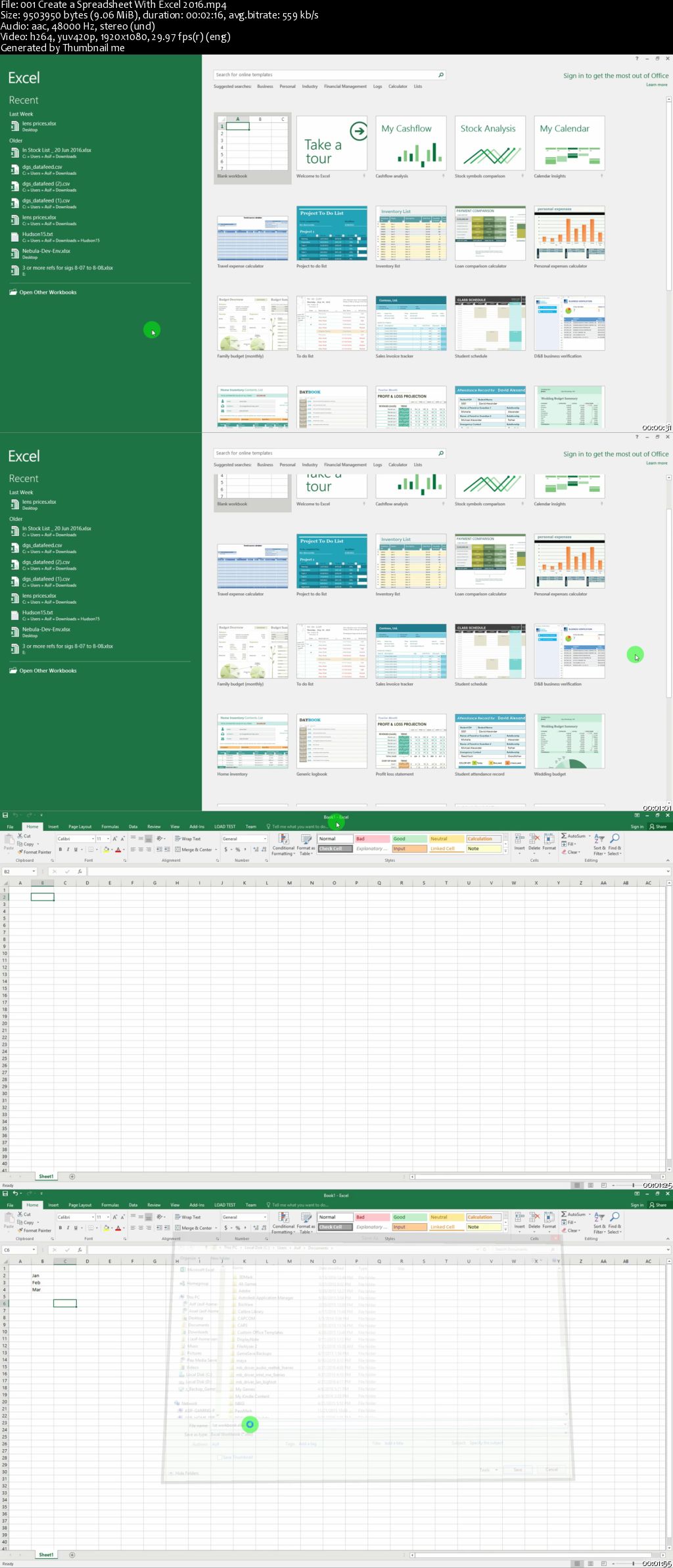Expand Copy dropdown arrow in third frame
This screenshot has height=1568, width=673.
pos(38,844)
